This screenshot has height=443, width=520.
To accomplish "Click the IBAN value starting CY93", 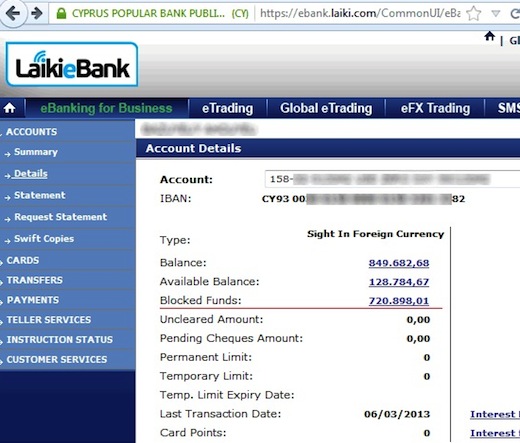I will point(363,199).
